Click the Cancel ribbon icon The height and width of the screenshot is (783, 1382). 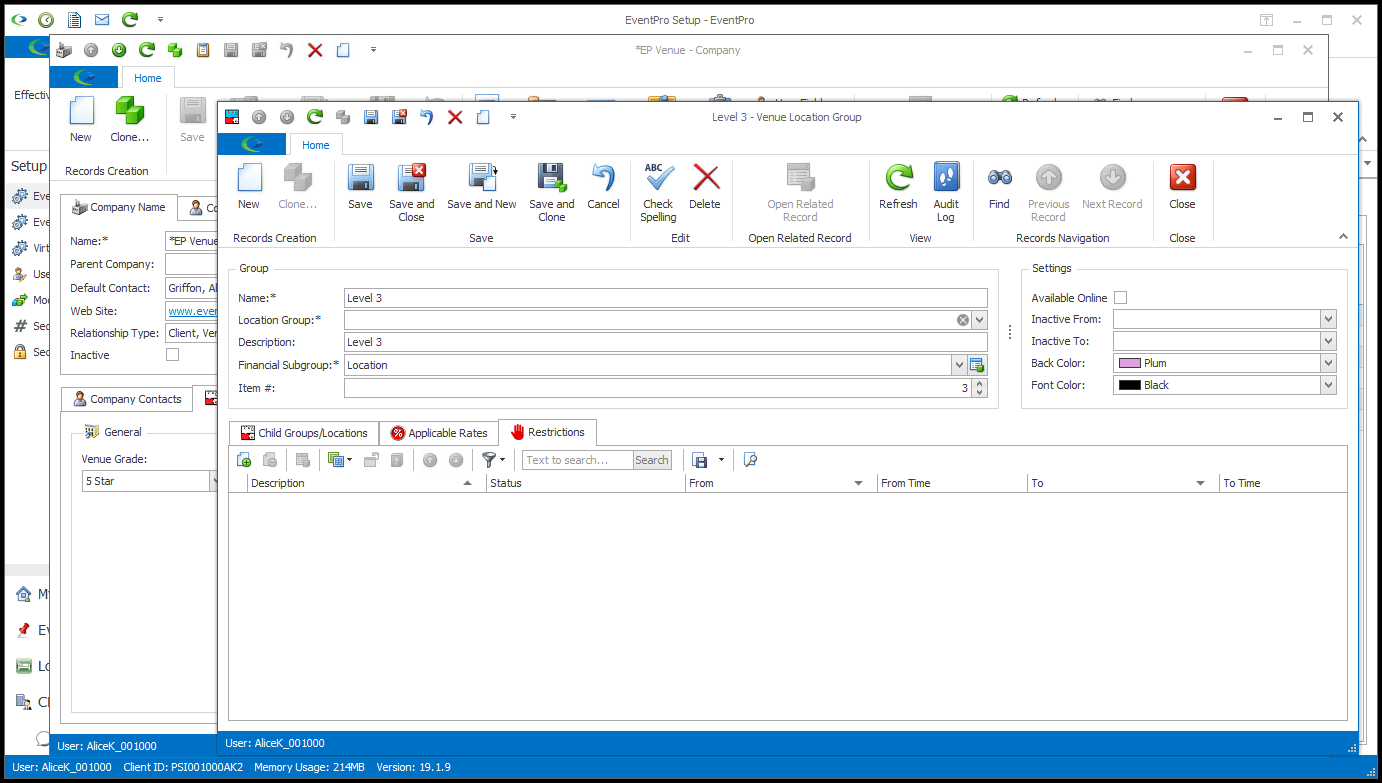[x=603, y=178]
